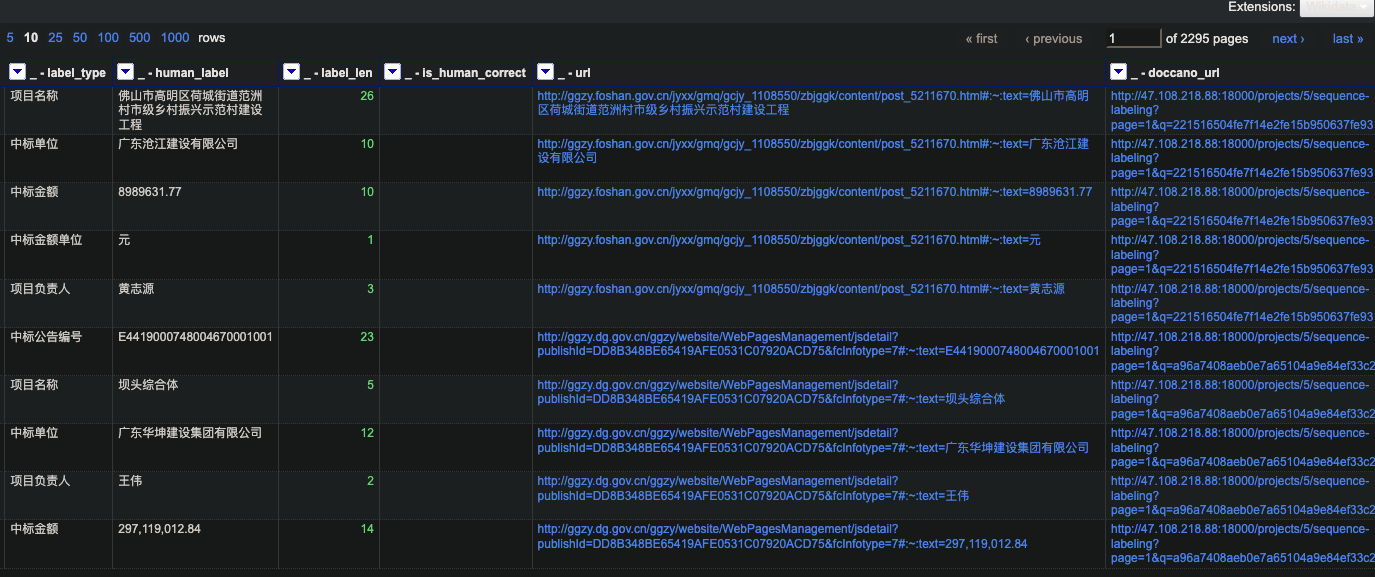Open the doccano sequence-labeling link in row one
Screen dimensions: 1375x577
tap(1240, 95)
